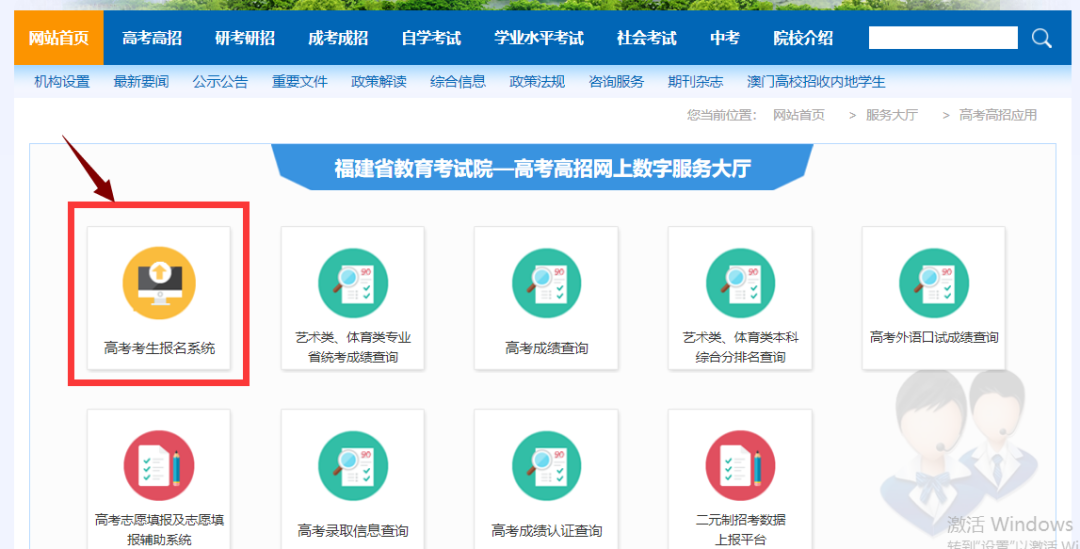Open the 高考外语口试成绩查询 icon
The width and height of the screenshot is (1080, 549).
(934, 283)
